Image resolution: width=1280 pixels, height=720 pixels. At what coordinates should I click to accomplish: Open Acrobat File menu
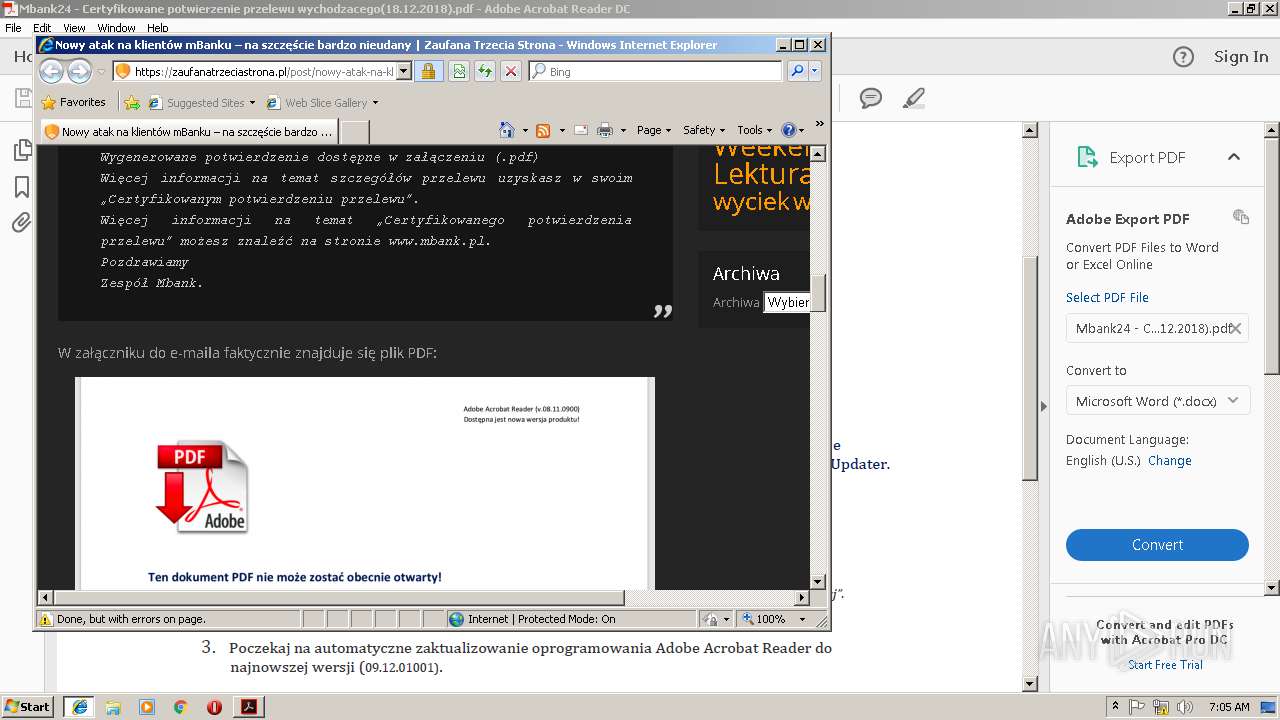(x=13, y=28)
